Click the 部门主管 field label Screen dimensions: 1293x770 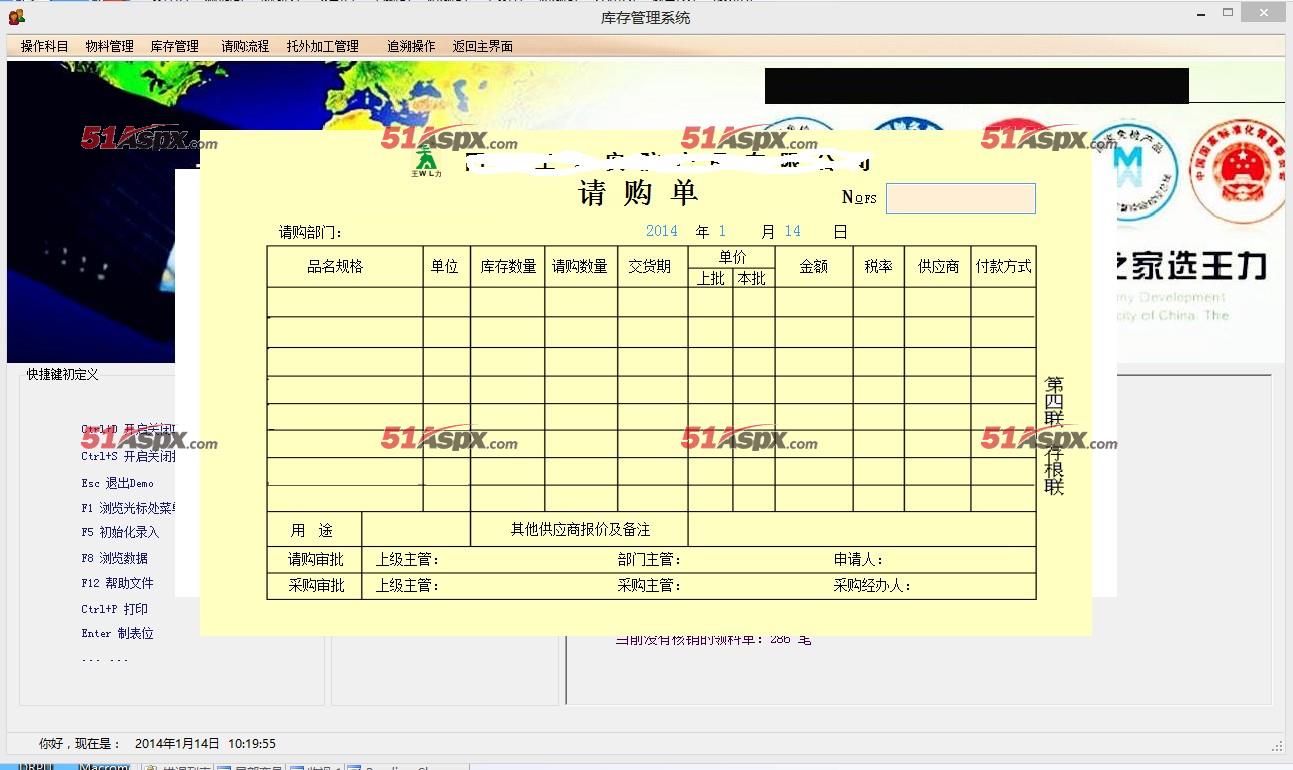click(x=649, y=560)
